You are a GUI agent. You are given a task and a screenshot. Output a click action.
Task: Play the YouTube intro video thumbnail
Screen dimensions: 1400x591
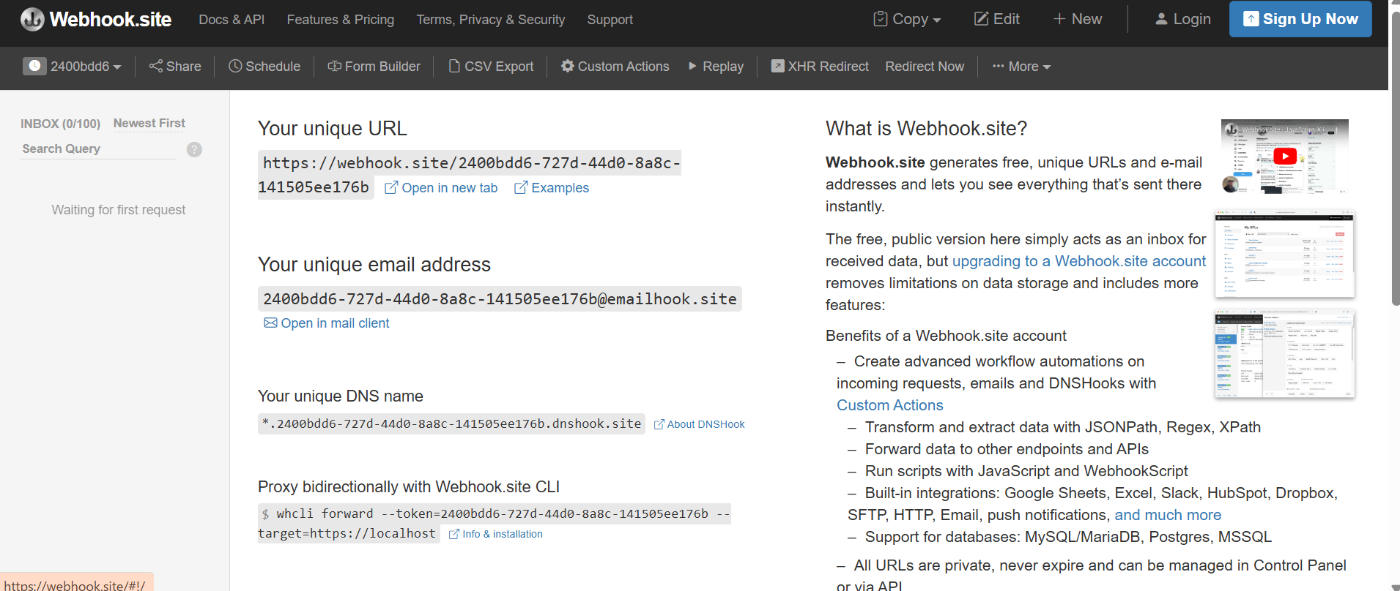click(x=1285, y=156)
